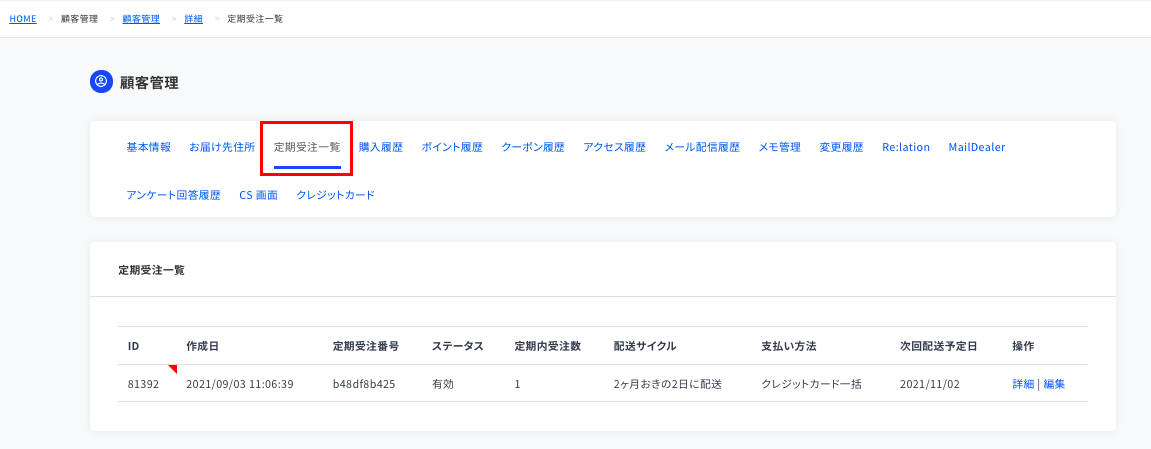
Task: Open the アクセス履歴 tab
Action: coord(614,147)
